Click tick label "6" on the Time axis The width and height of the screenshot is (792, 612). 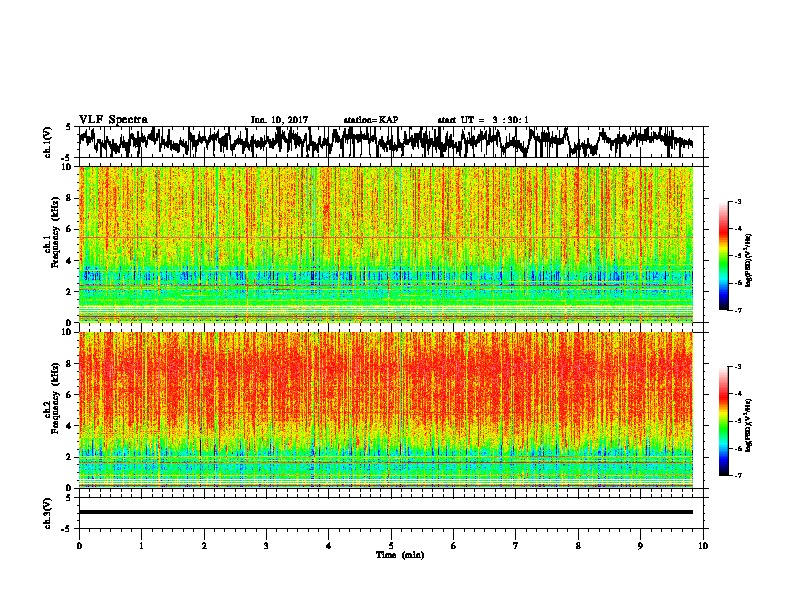[454, 546]
